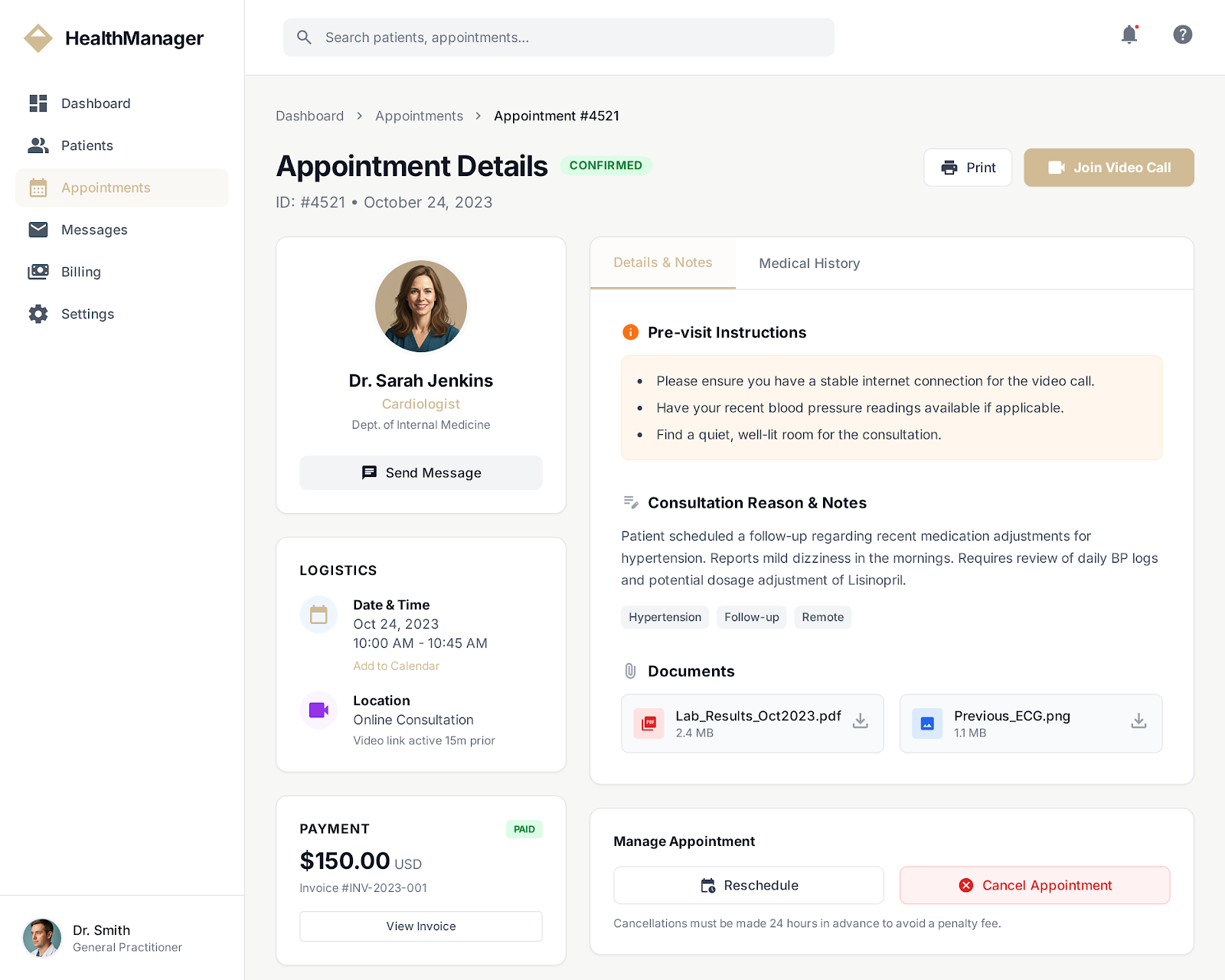1225x980 pixels.
Task: Switch to the Medical History tab
Action: pyautogui.click(x=809, y=263)
